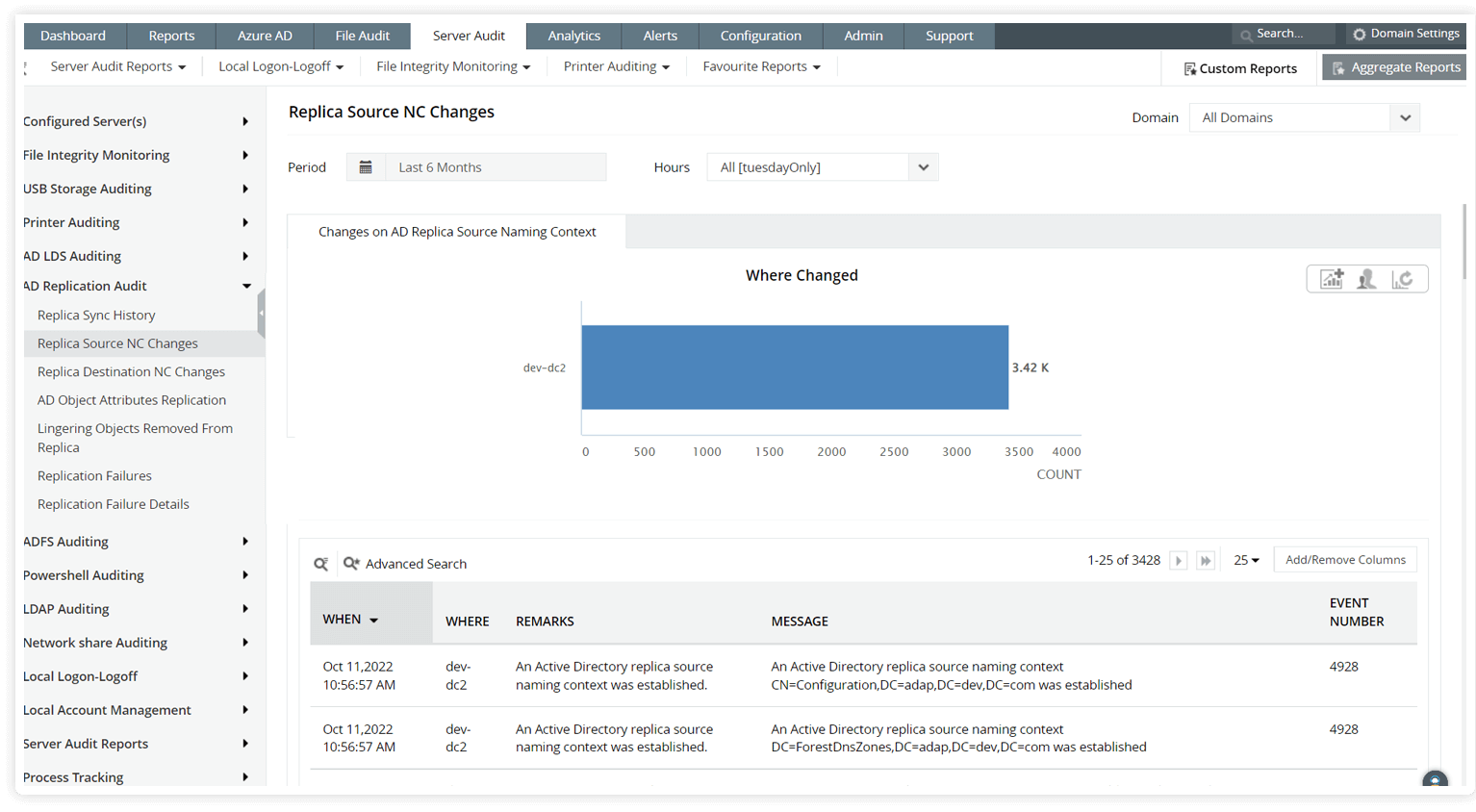Image resolution: width=1476 pixels, height=812 pixels.
Task: Open the Local Logon-Logoff toolbar dropdown
Action: click(281, 66)
